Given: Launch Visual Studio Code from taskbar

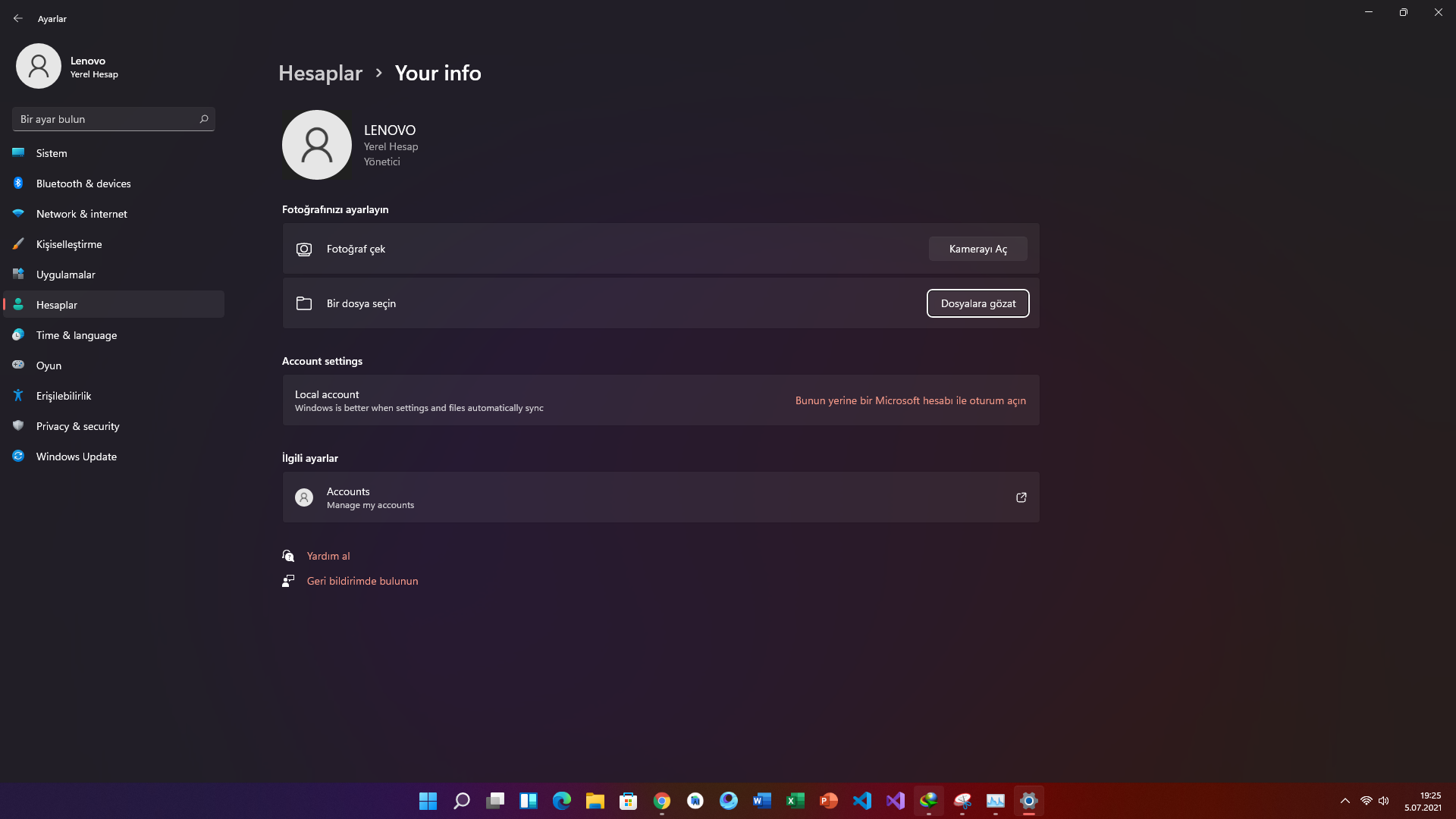Looking at the screenshot, I should point(862,801).
